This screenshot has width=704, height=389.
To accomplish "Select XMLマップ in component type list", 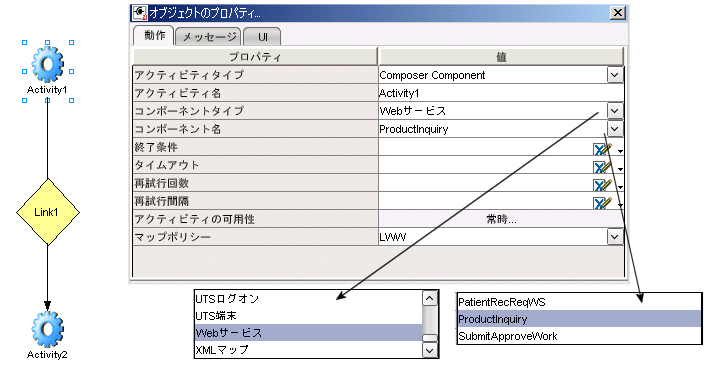I will point(308,349).
